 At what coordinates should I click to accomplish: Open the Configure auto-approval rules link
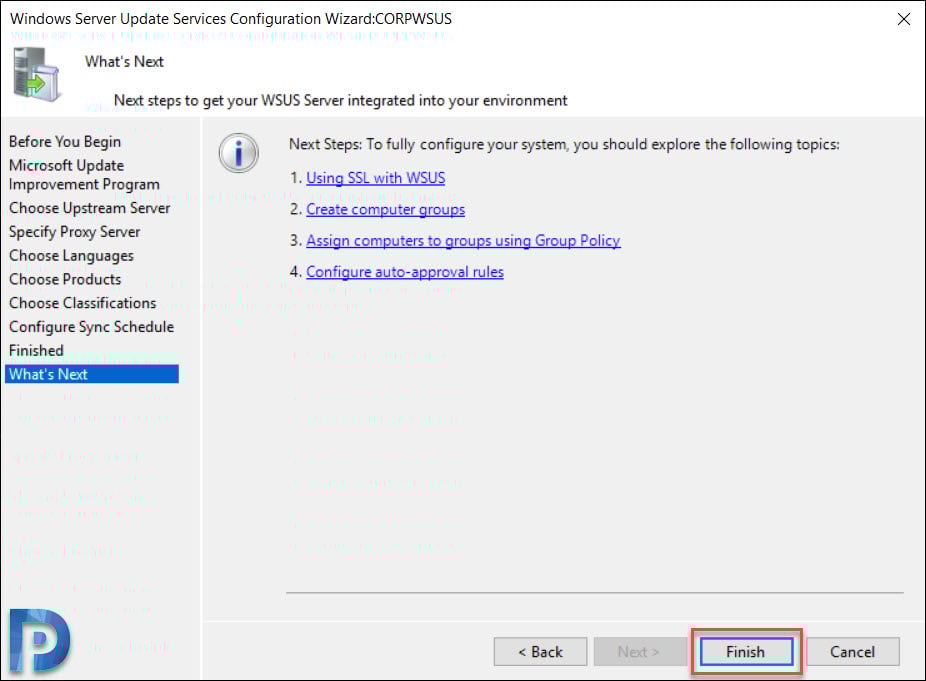pyautogui.click(x=405, y=272)
